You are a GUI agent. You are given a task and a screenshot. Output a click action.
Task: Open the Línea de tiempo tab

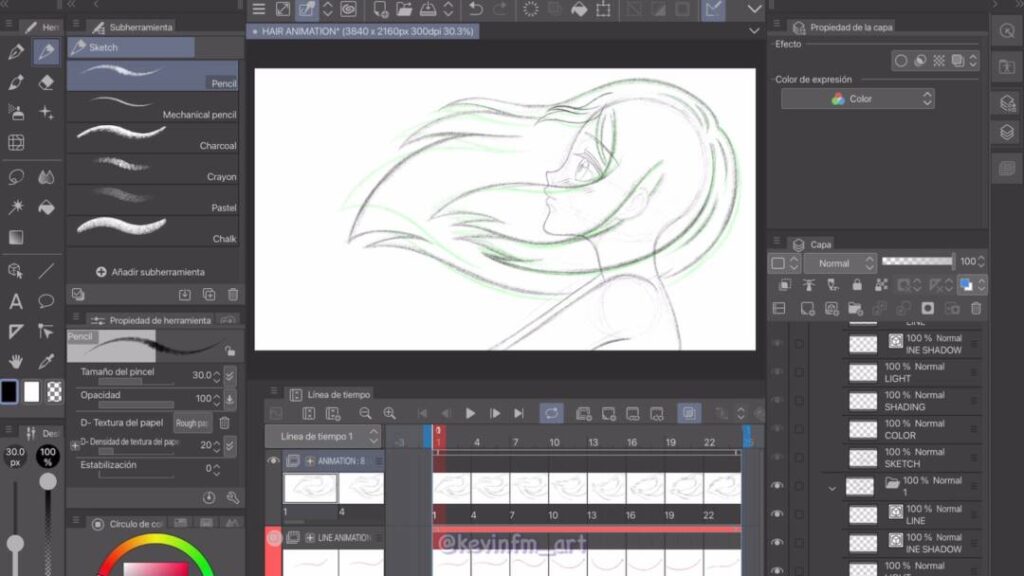330,394
